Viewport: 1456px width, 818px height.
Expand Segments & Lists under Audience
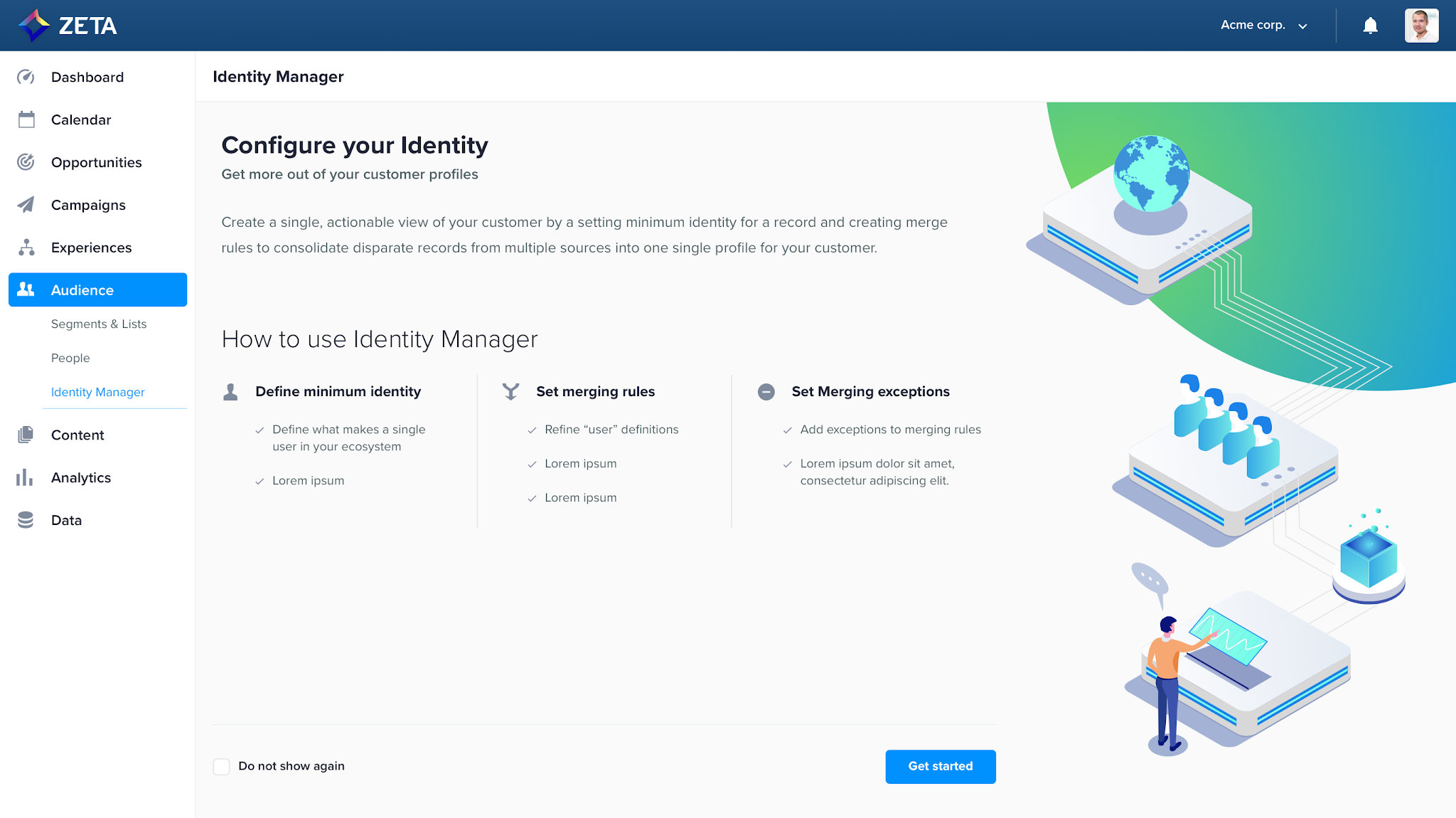point(99,323)
